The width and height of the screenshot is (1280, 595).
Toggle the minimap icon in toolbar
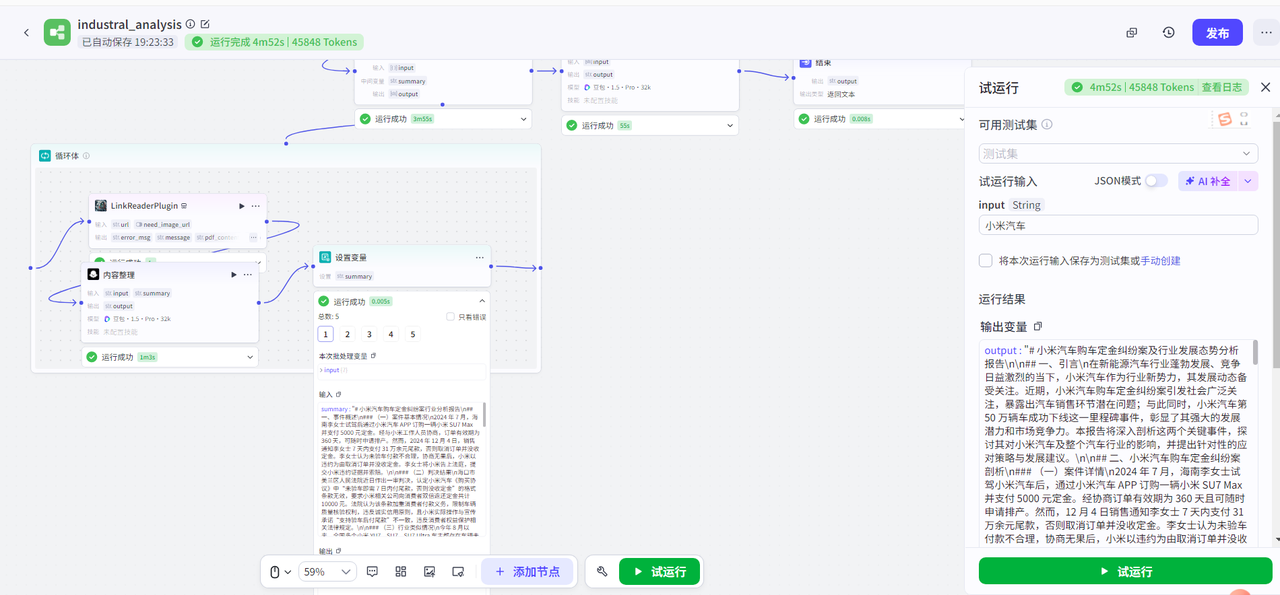coord(458,572)
